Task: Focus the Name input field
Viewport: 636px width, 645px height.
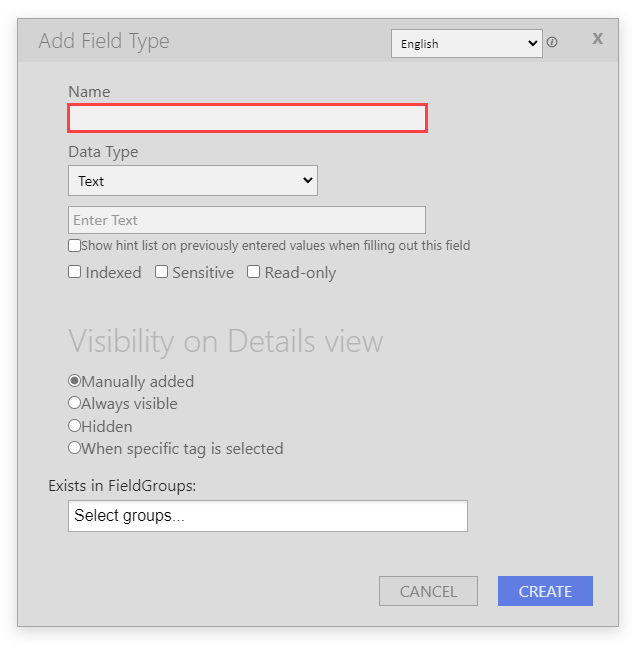Action: tap(248, 118)
